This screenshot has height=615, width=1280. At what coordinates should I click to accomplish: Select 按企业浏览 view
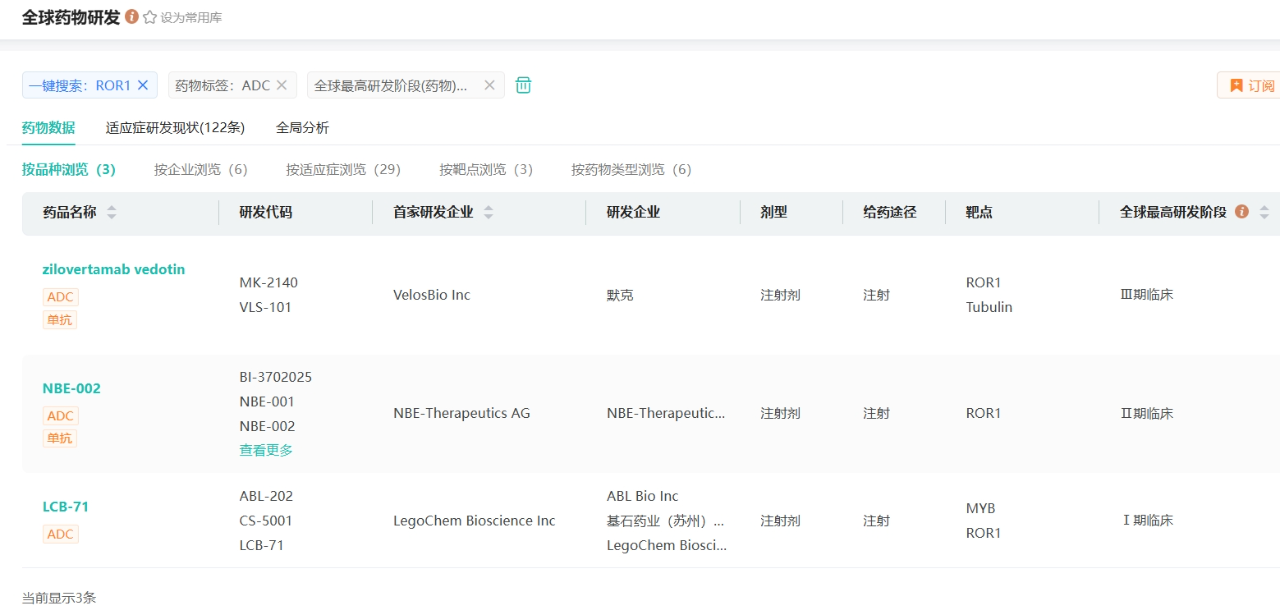coord(200,170)
